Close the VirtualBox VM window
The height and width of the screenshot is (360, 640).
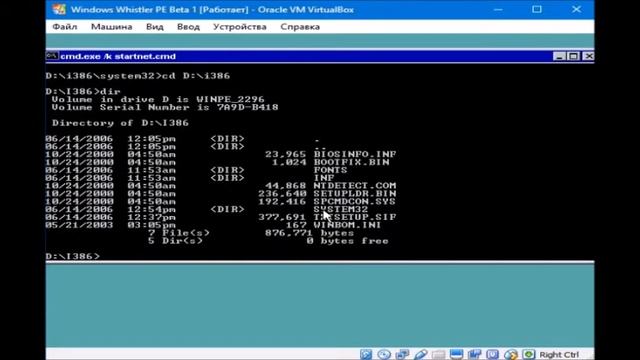(x=576, y=9)
